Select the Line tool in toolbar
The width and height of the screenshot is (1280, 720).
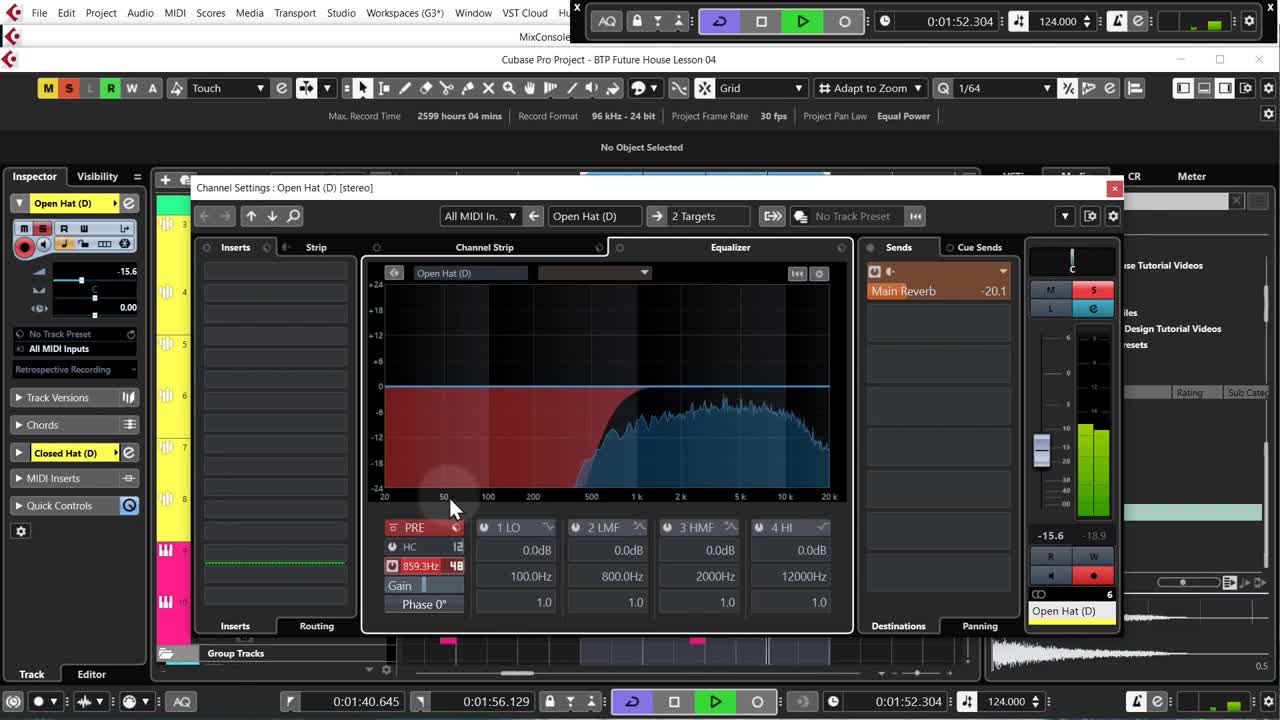(572, 88)
